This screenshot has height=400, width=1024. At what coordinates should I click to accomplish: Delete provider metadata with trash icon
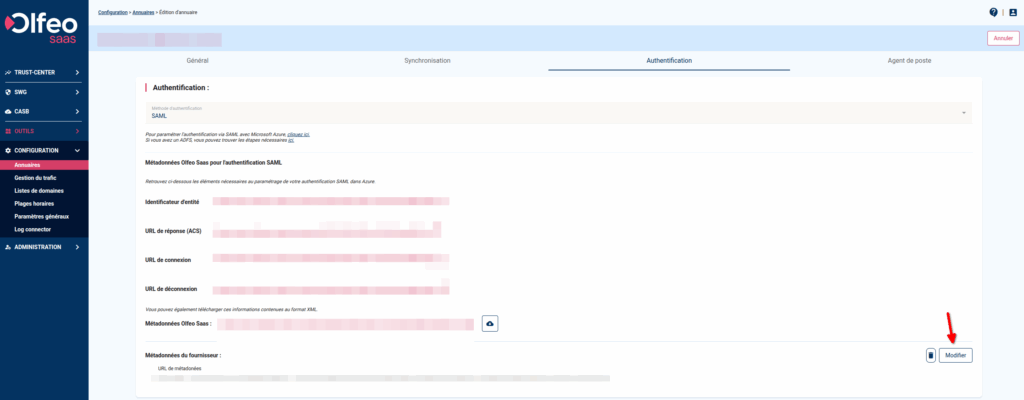click(x=930, y=355)
